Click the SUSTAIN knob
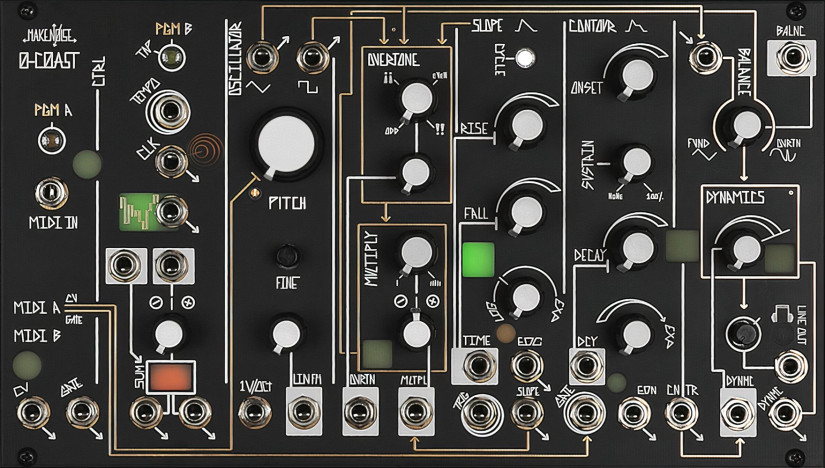The height and width of the screenshot is (468, 825). coord(637,162)
